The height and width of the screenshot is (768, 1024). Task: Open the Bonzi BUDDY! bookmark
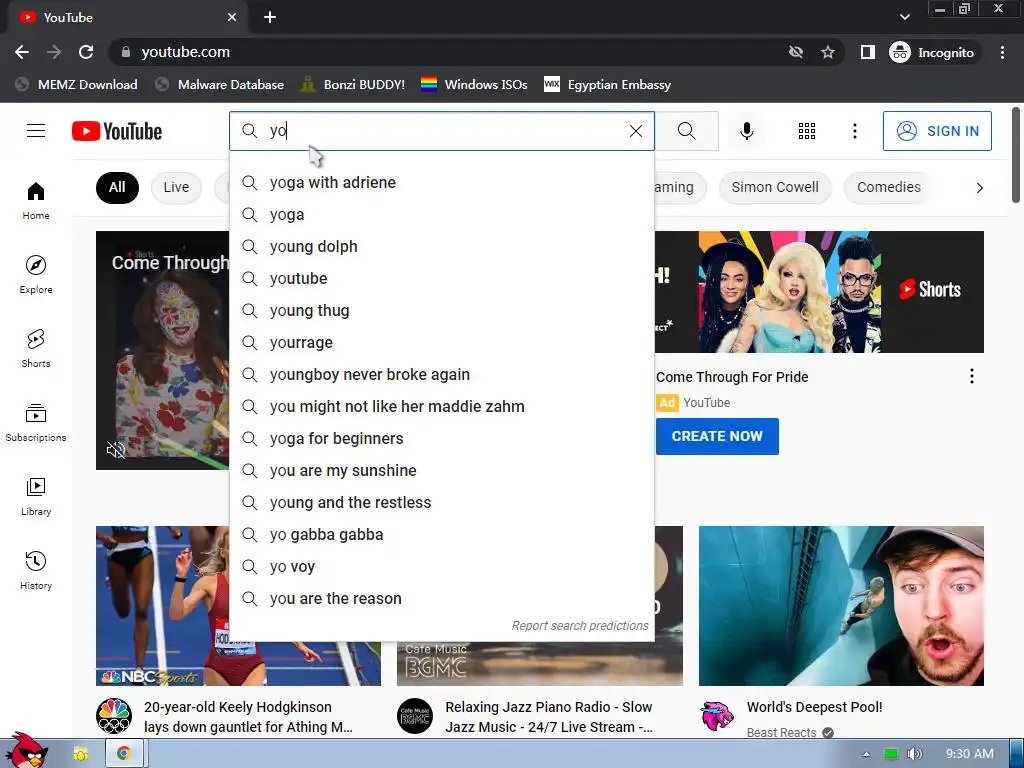[x=353, y=84]
